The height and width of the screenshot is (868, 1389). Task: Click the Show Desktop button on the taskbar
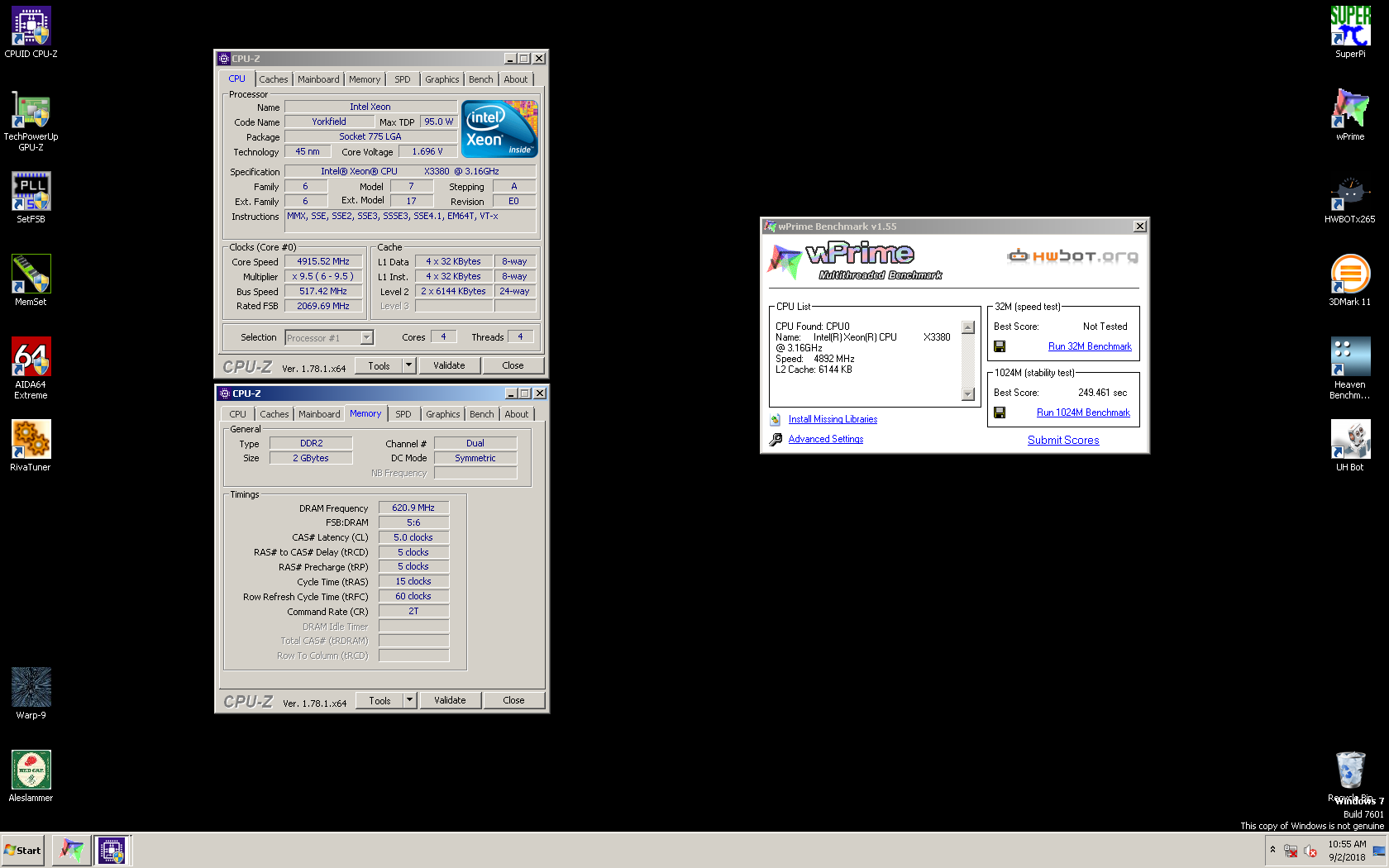click(1379, 851)
